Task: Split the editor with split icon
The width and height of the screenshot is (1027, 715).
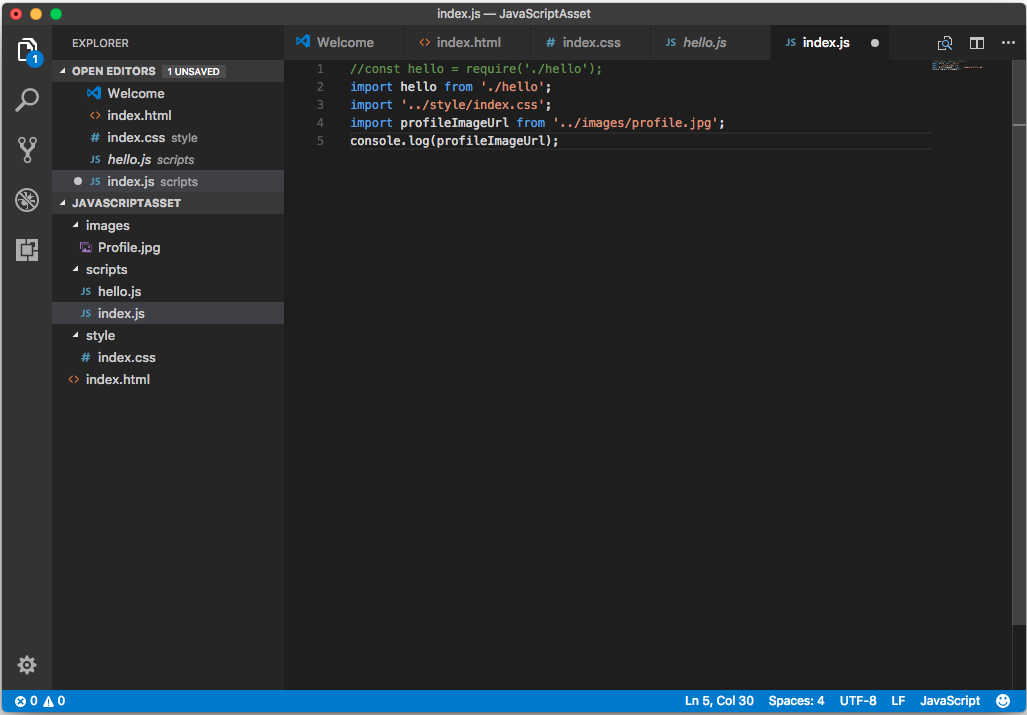Action: click(x=977, y=43)
